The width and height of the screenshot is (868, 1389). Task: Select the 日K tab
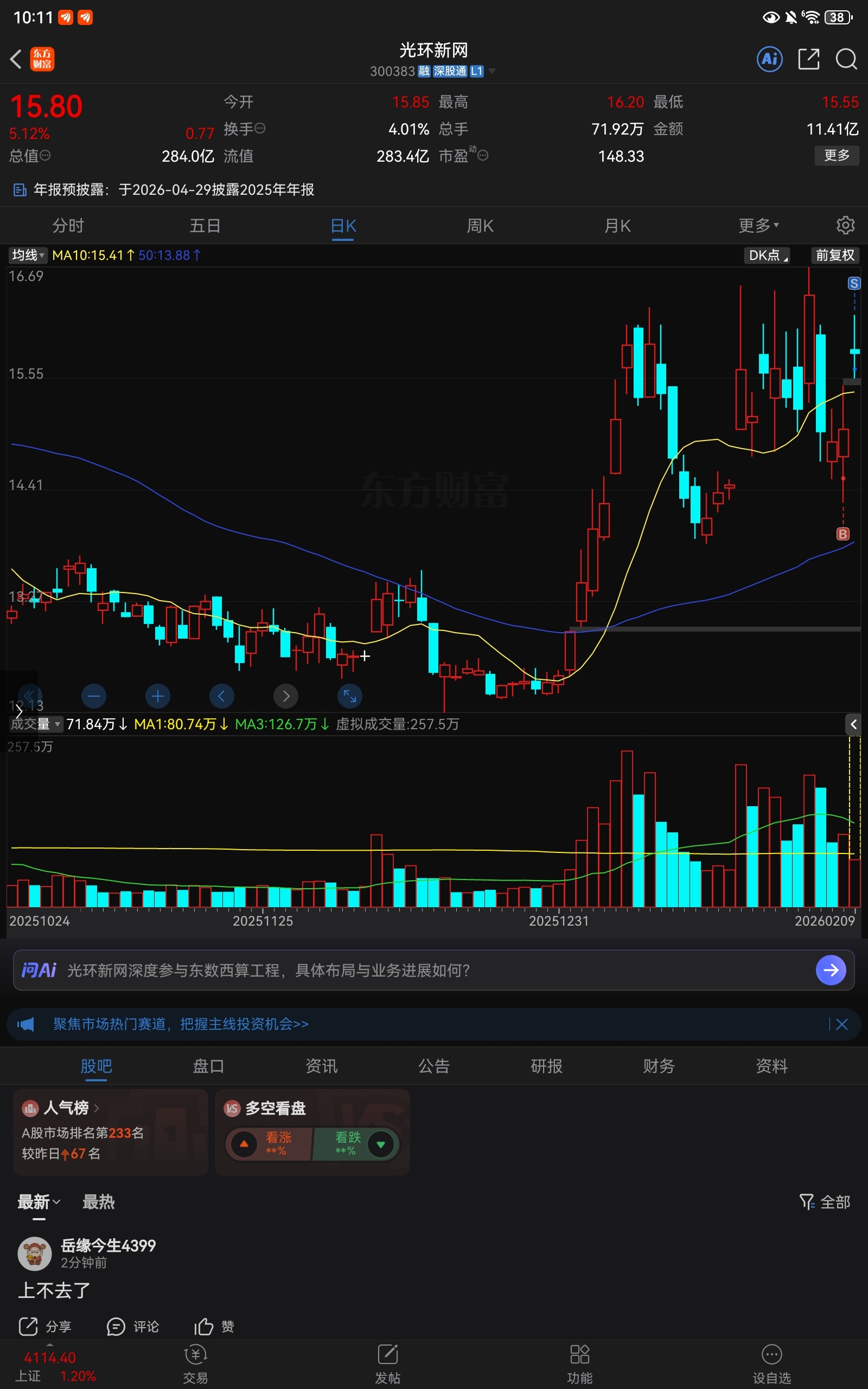point(343,226)
